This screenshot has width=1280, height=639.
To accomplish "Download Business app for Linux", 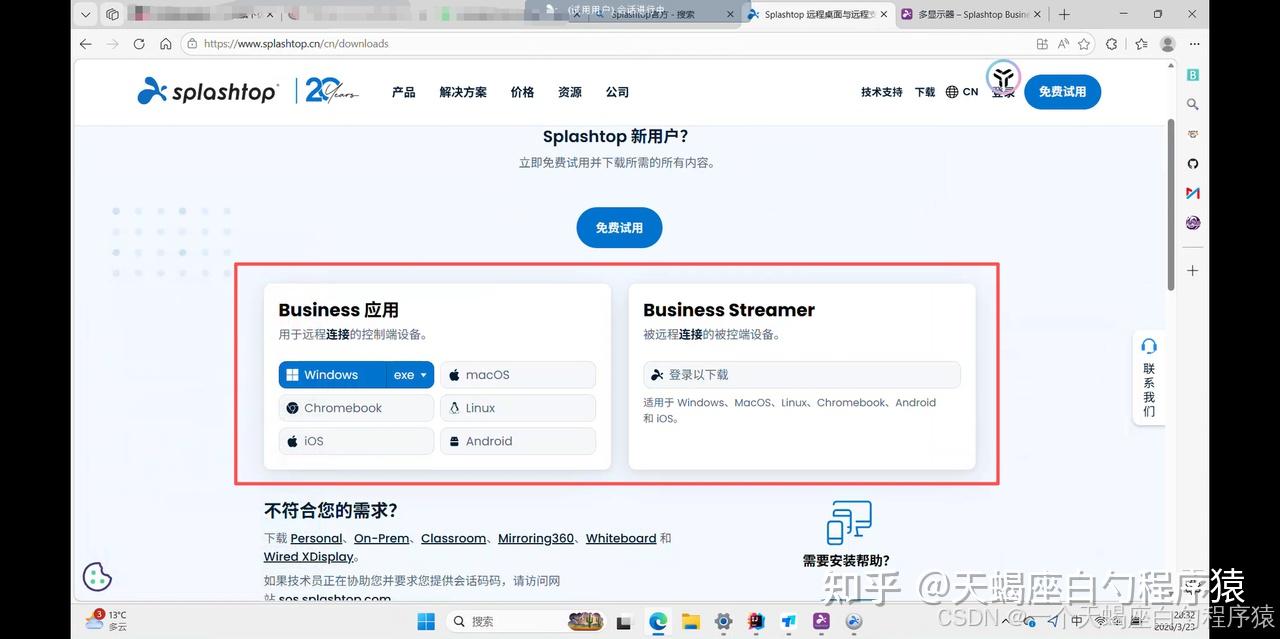I will point(518,408).
